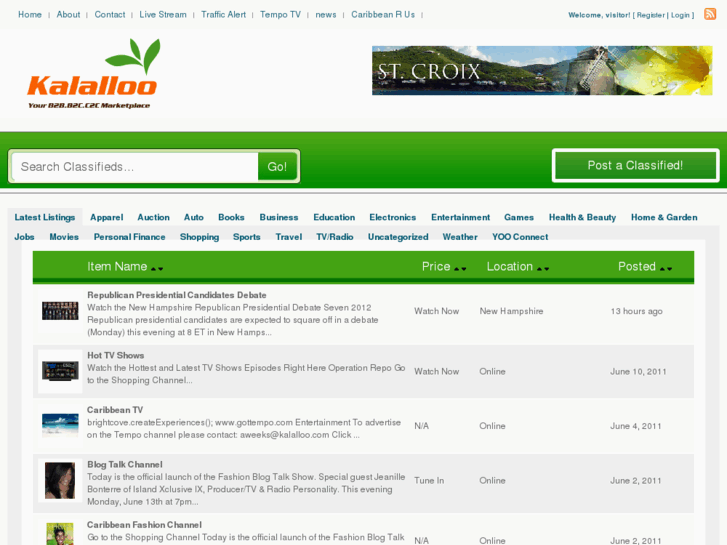This screenshot has width=727, height=545.
Task: Select the Travel category tab
Action: (288, 237)
